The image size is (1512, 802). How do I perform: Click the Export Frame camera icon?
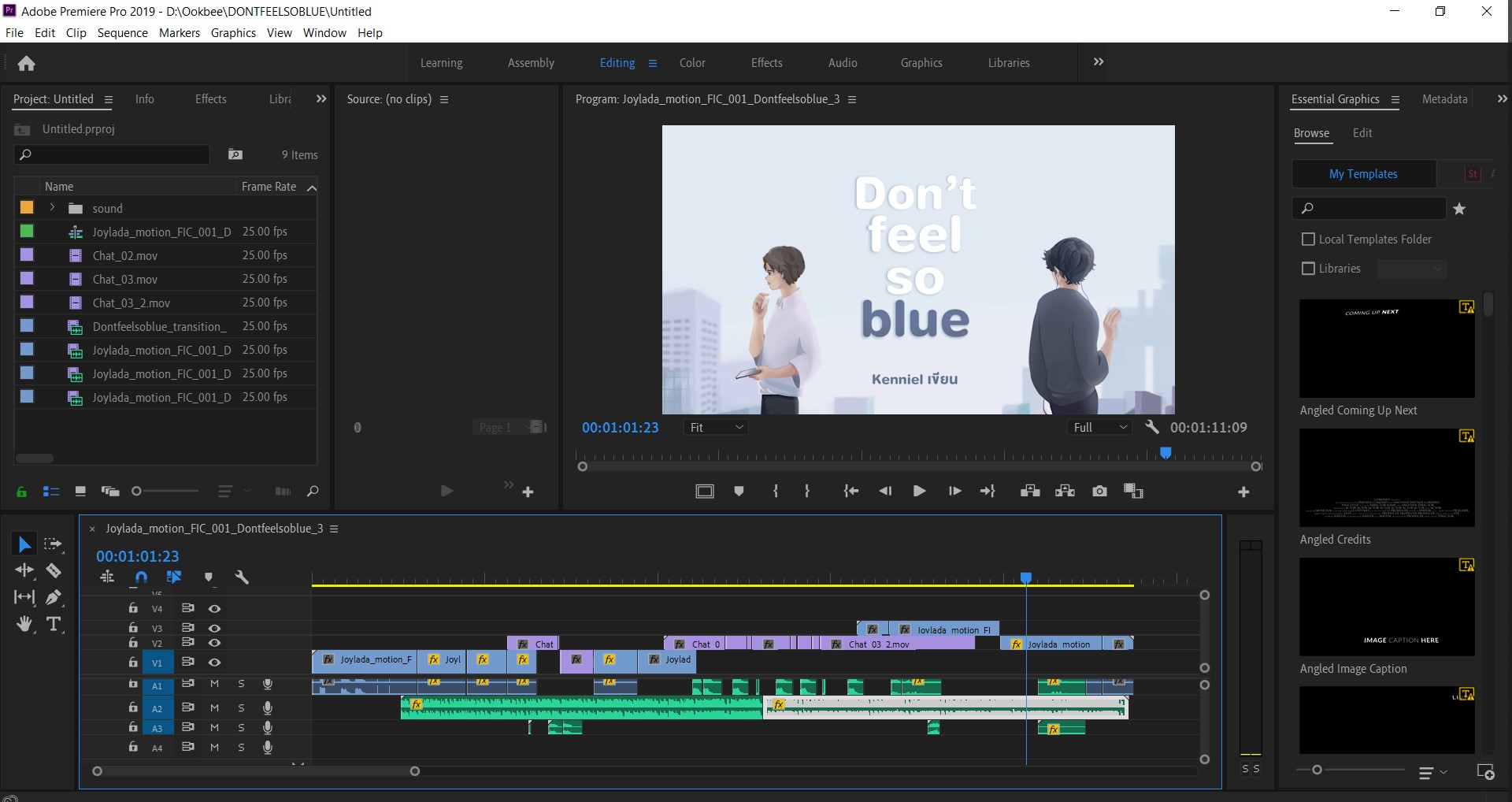click(x=1099, y=492)
